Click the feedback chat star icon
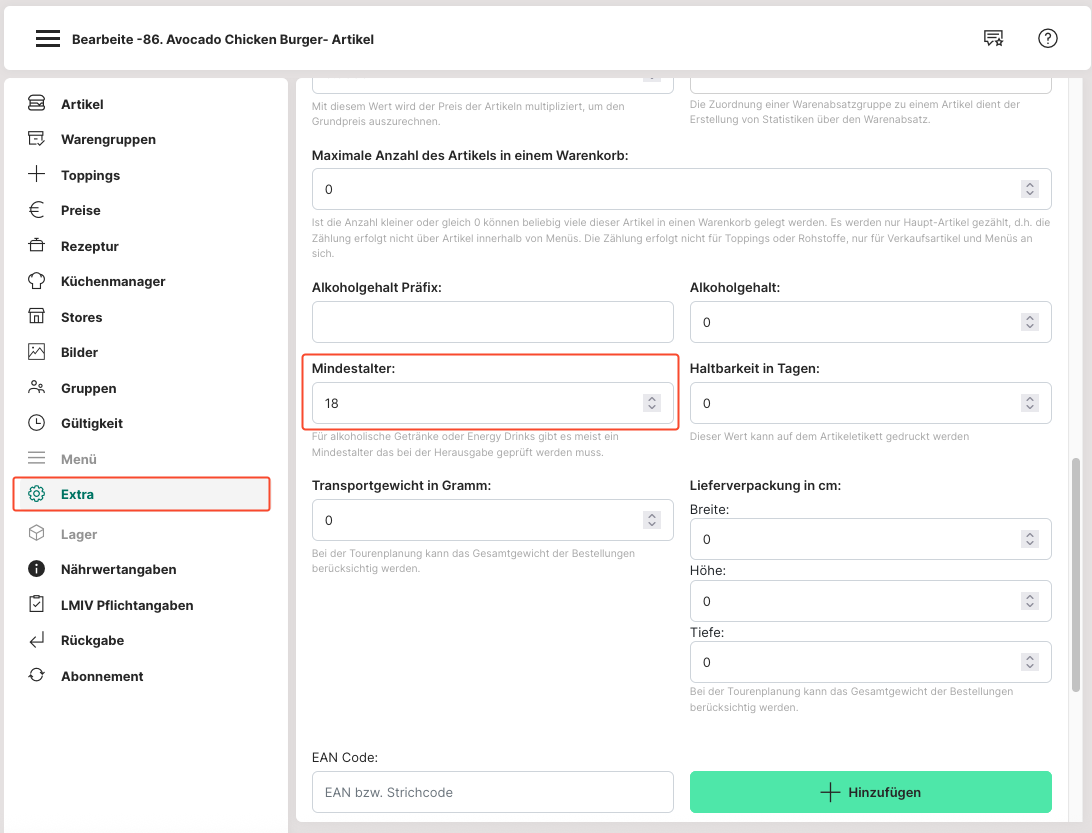This screenshot has width=1092, height=833. coord(993,39)
